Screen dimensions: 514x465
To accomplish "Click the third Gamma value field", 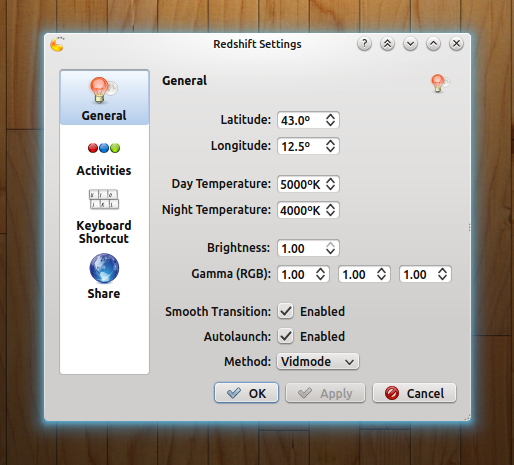I will 425,274.
